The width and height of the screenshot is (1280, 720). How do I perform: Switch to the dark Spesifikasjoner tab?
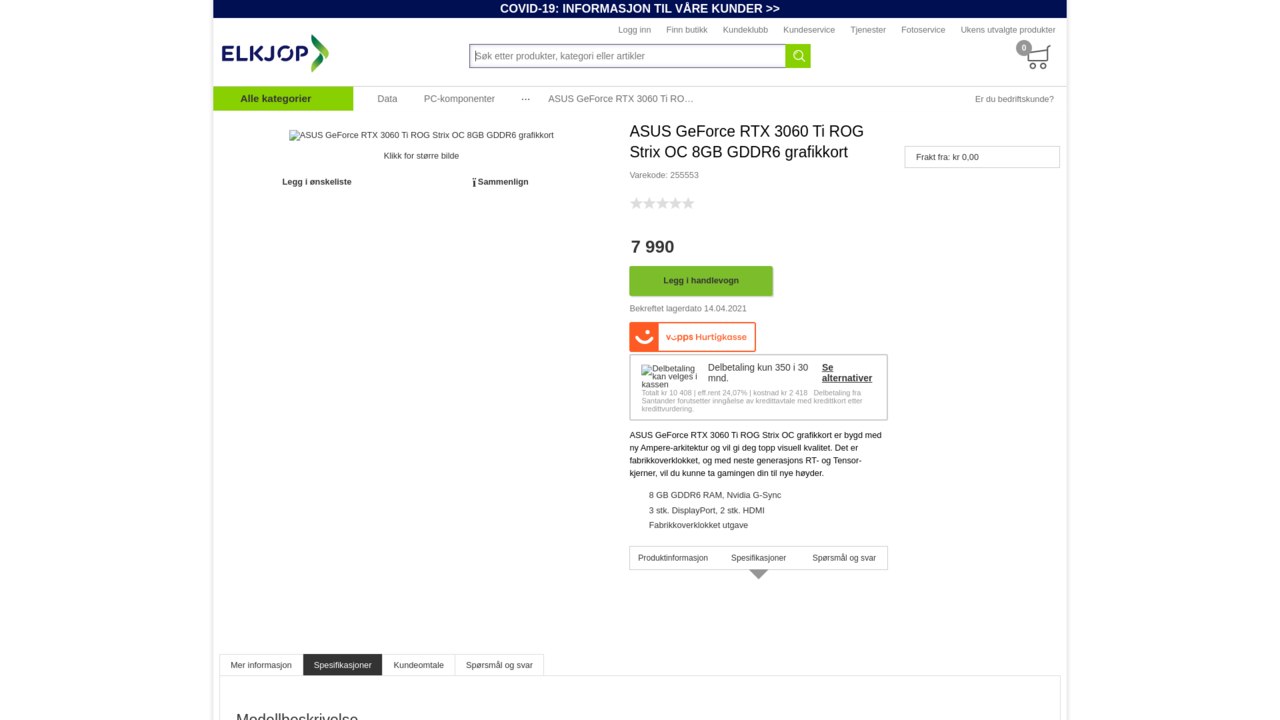(343, 665)
